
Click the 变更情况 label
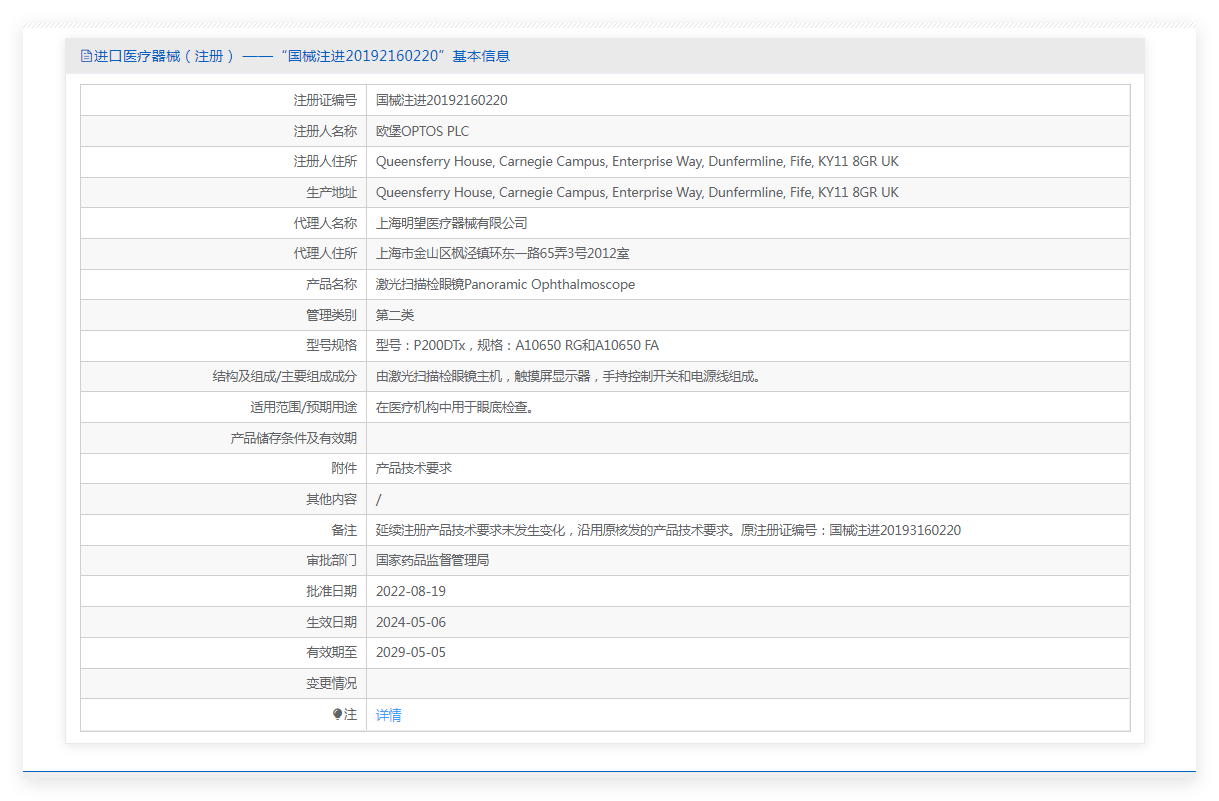[x=331, y=683]
